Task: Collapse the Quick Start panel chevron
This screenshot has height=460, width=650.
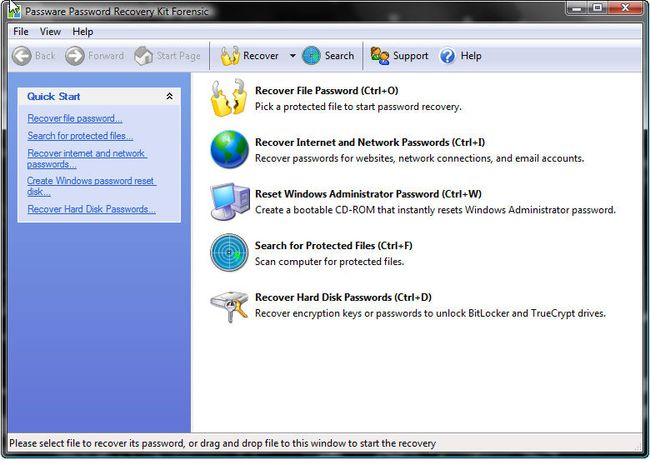Action: coord(169,97)
